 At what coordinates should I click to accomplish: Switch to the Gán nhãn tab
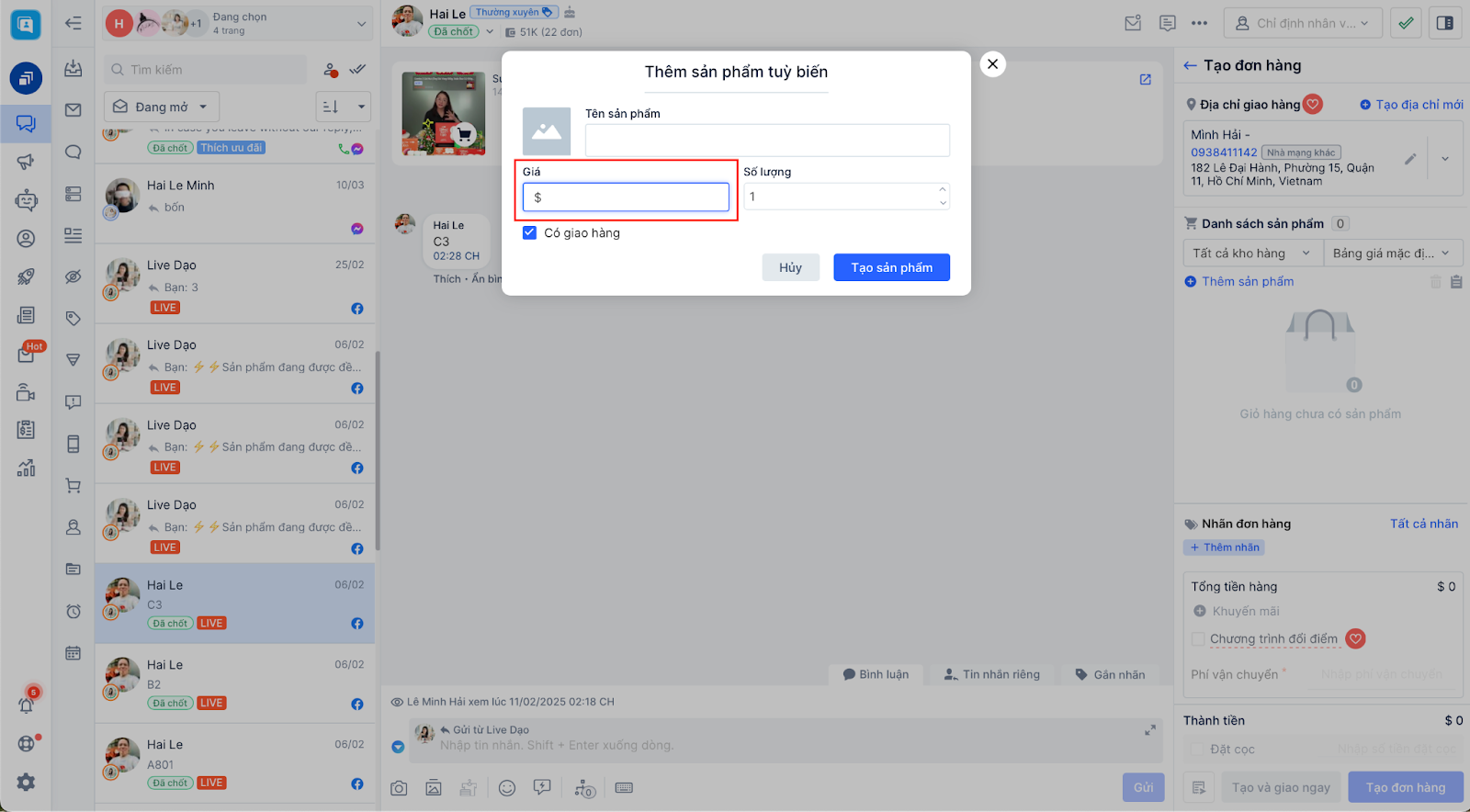[1110, 674]
